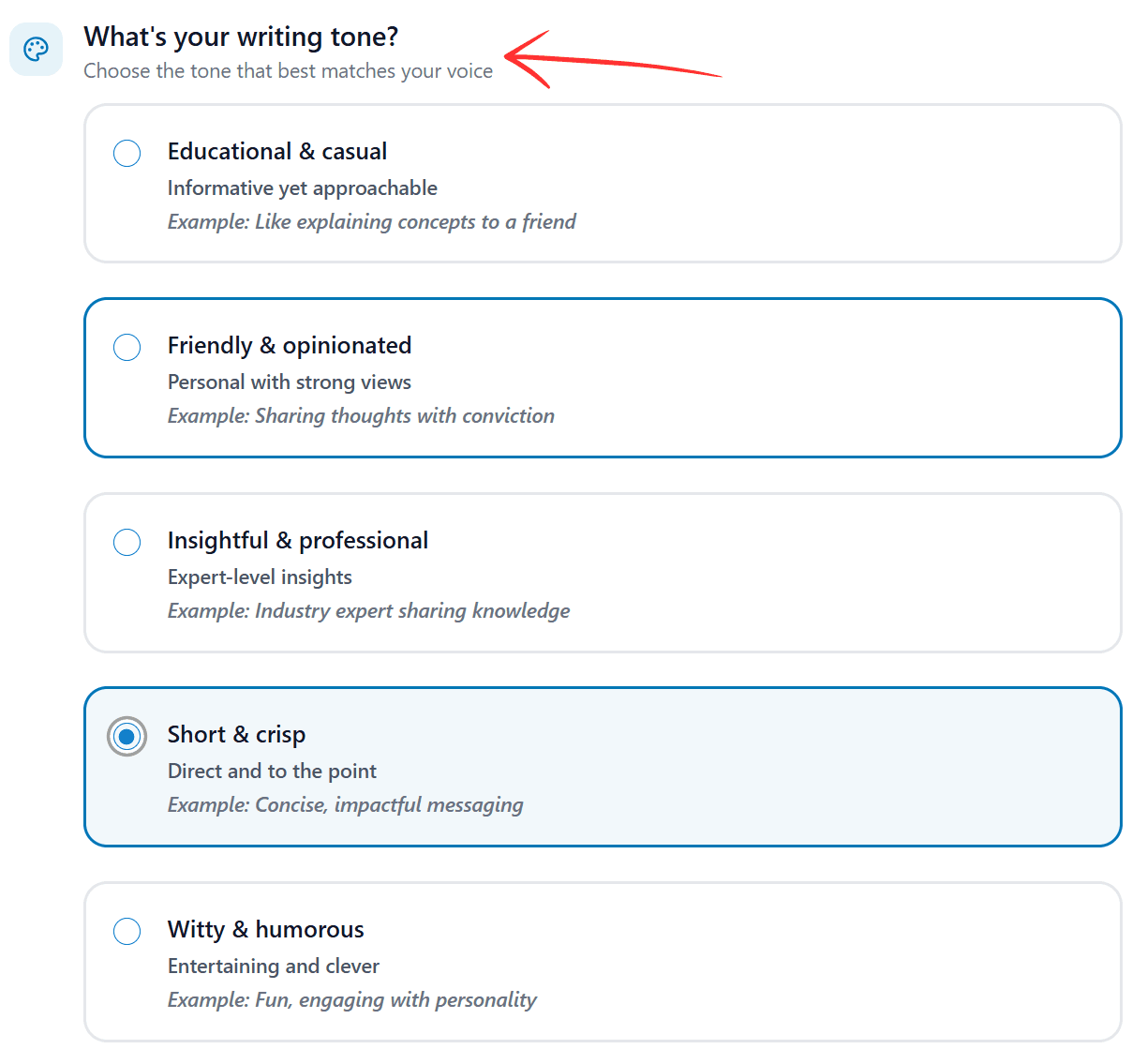This screenshot has height=1064, width=1147.
Task: Click the text Direct and to the point
Action: [272, 771]
